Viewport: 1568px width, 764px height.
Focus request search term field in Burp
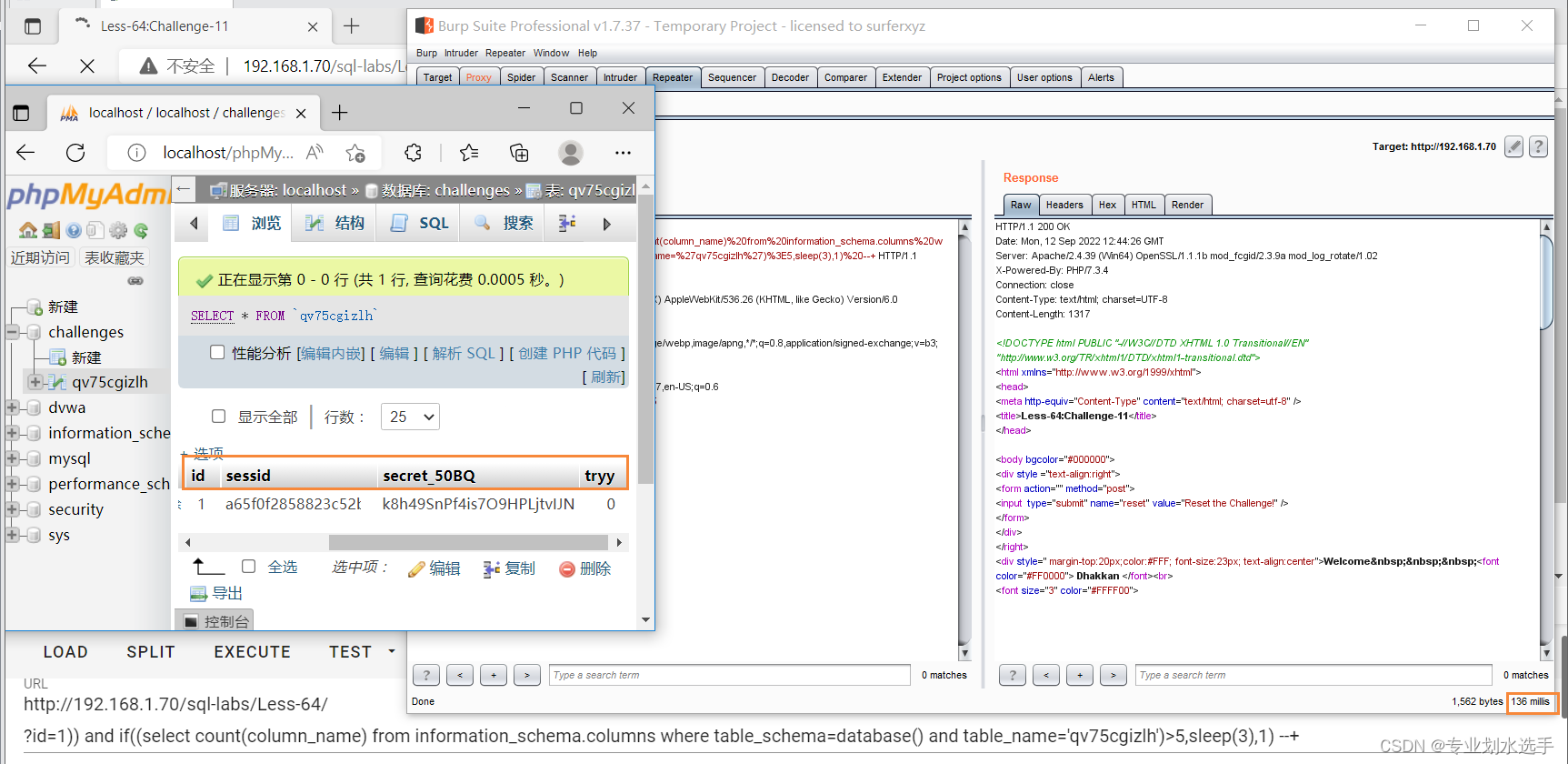[729, 675]
